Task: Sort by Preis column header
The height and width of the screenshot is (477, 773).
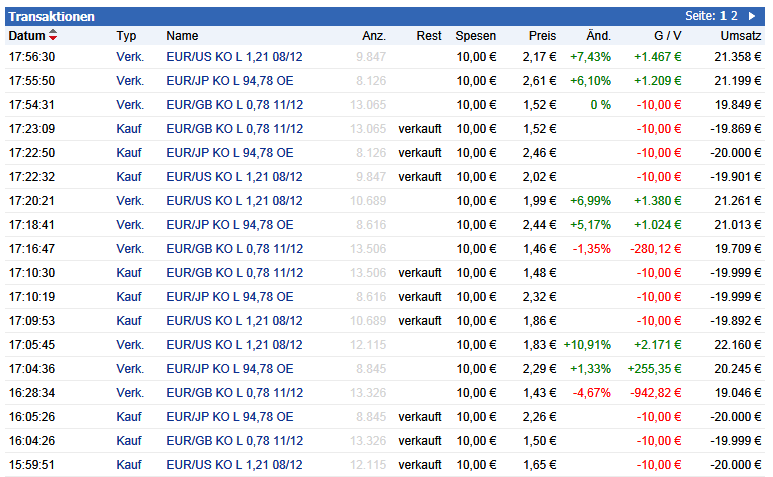Action: point(542,35)
